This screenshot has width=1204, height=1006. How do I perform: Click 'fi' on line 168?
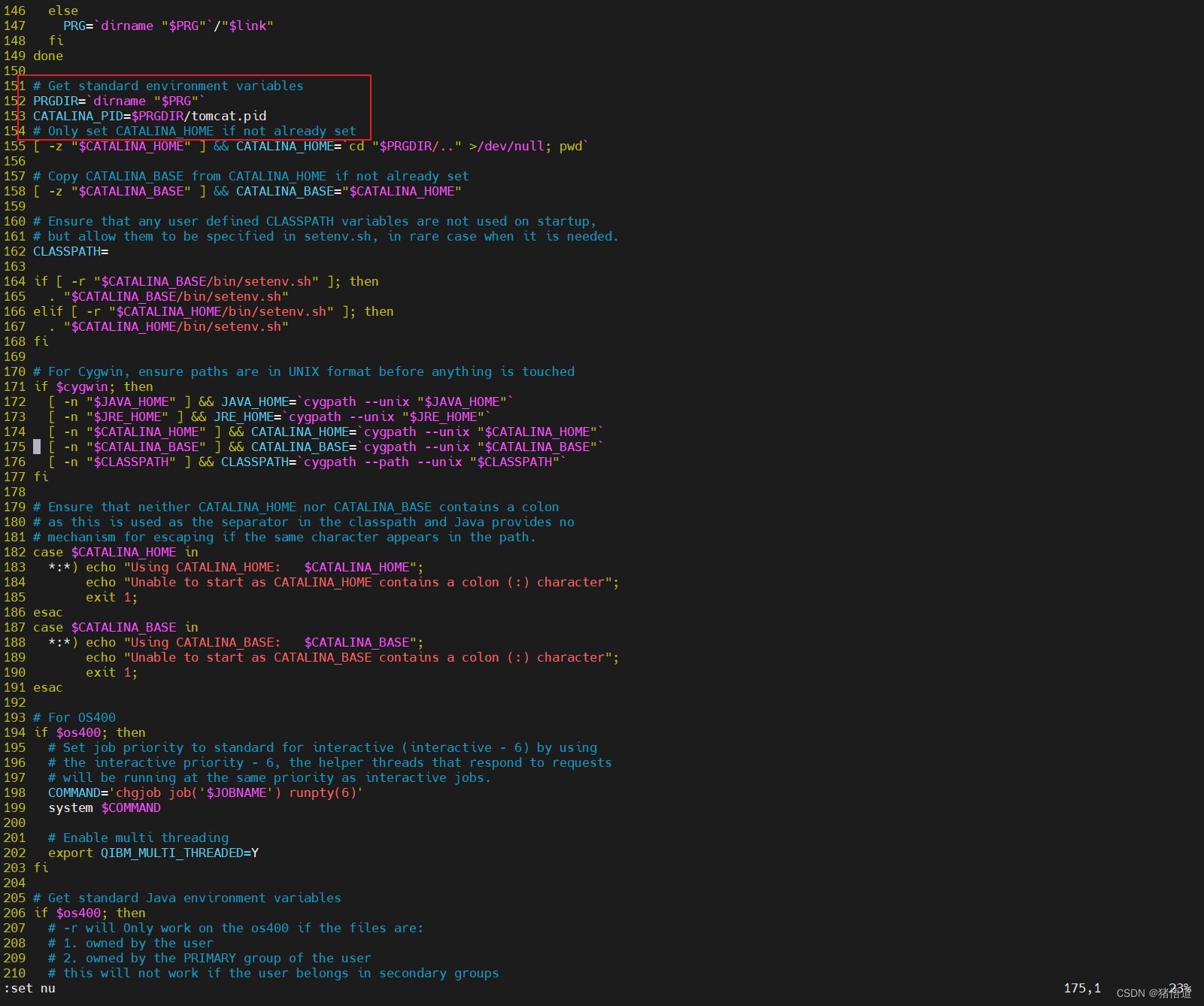point(41,341)
